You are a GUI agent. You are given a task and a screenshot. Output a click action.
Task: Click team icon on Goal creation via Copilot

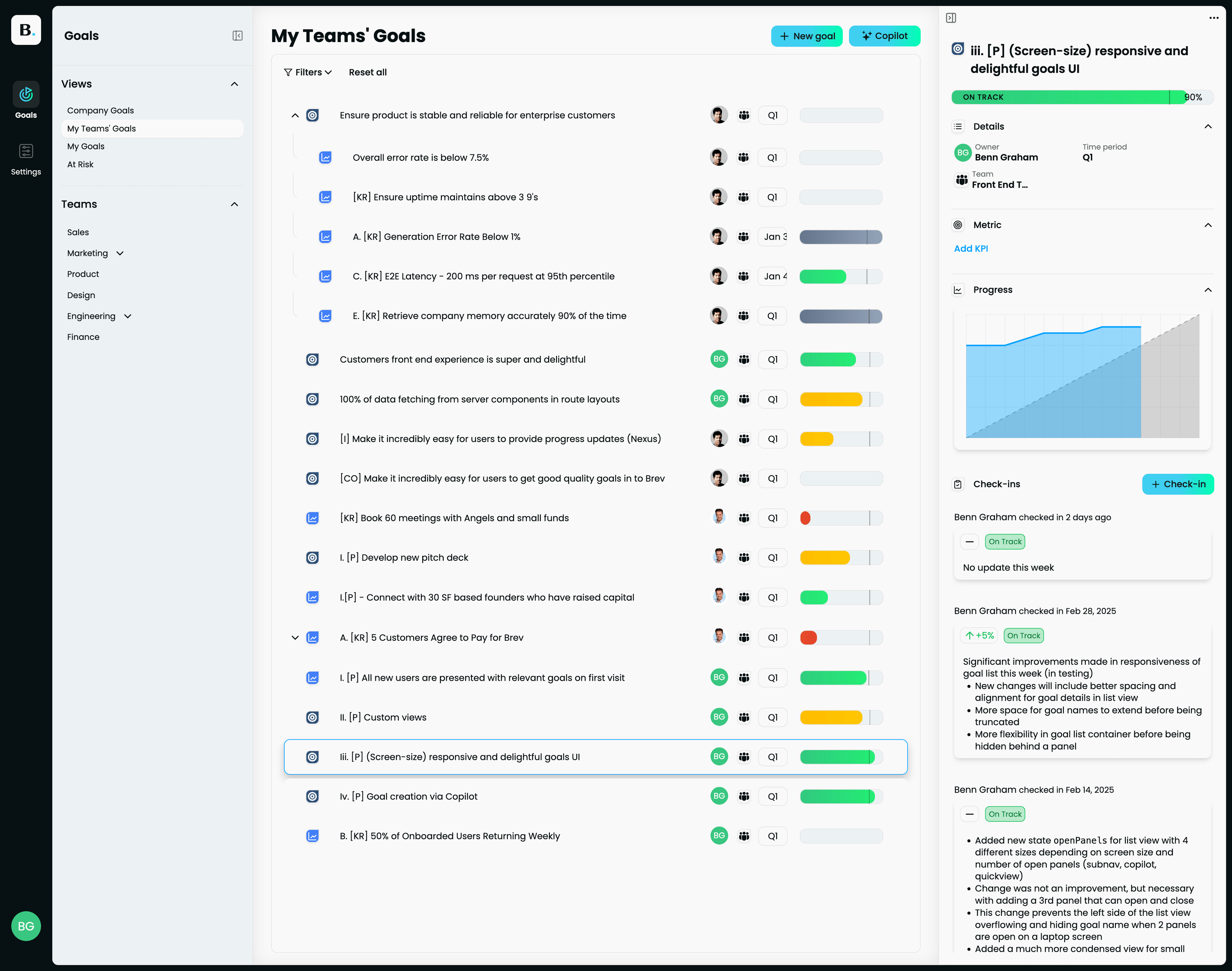point(744,796)
